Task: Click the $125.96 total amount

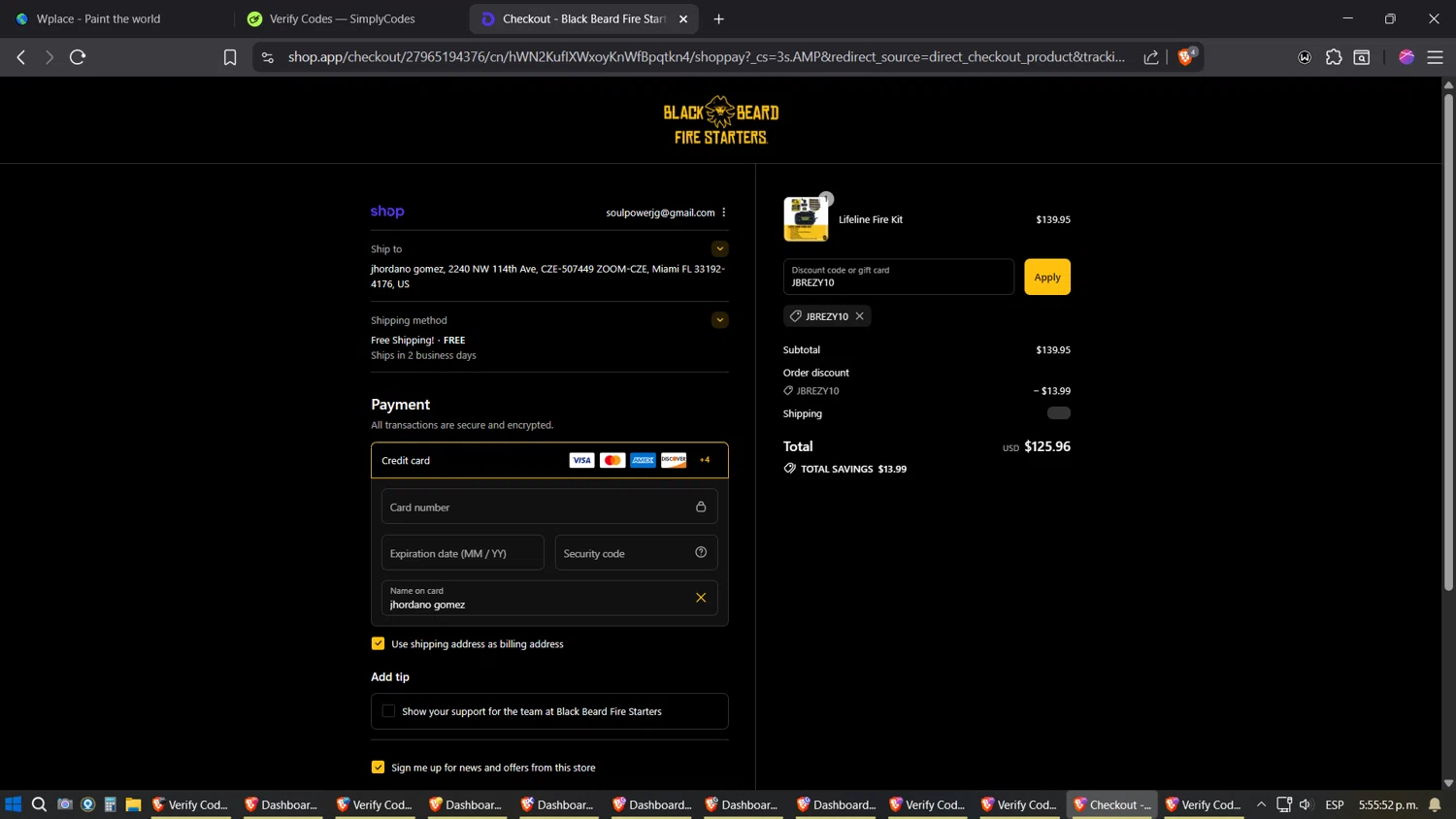Action: click(1047, 446)
